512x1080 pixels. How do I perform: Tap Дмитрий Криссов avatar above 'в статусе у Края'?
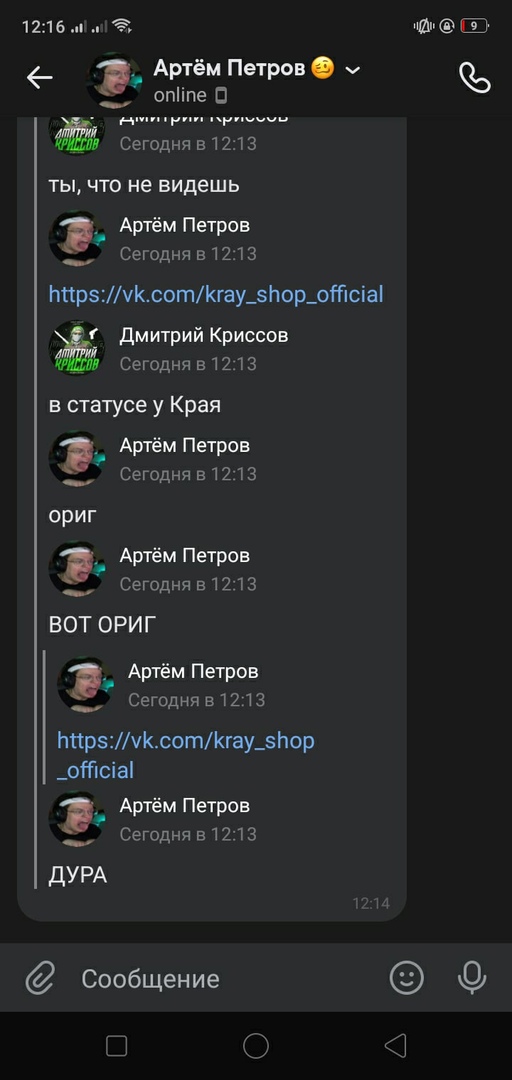point(76,348)
